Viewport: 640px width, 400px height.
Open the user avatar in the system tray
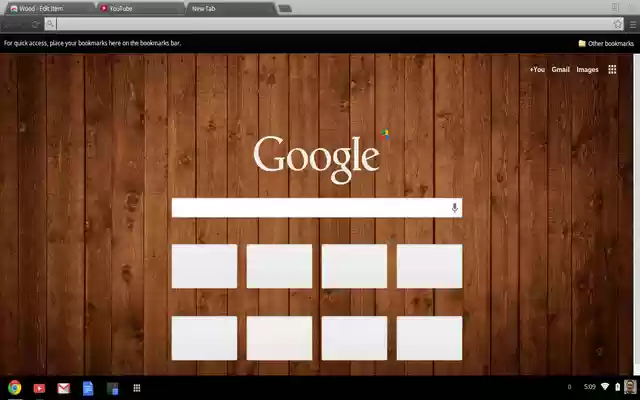tap(630, 387)
